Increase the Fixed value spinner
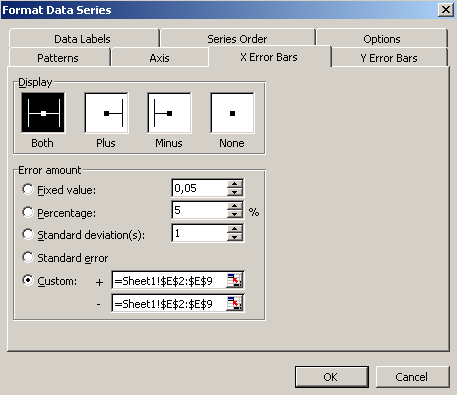The image size is (457, 395). point(235,184)
